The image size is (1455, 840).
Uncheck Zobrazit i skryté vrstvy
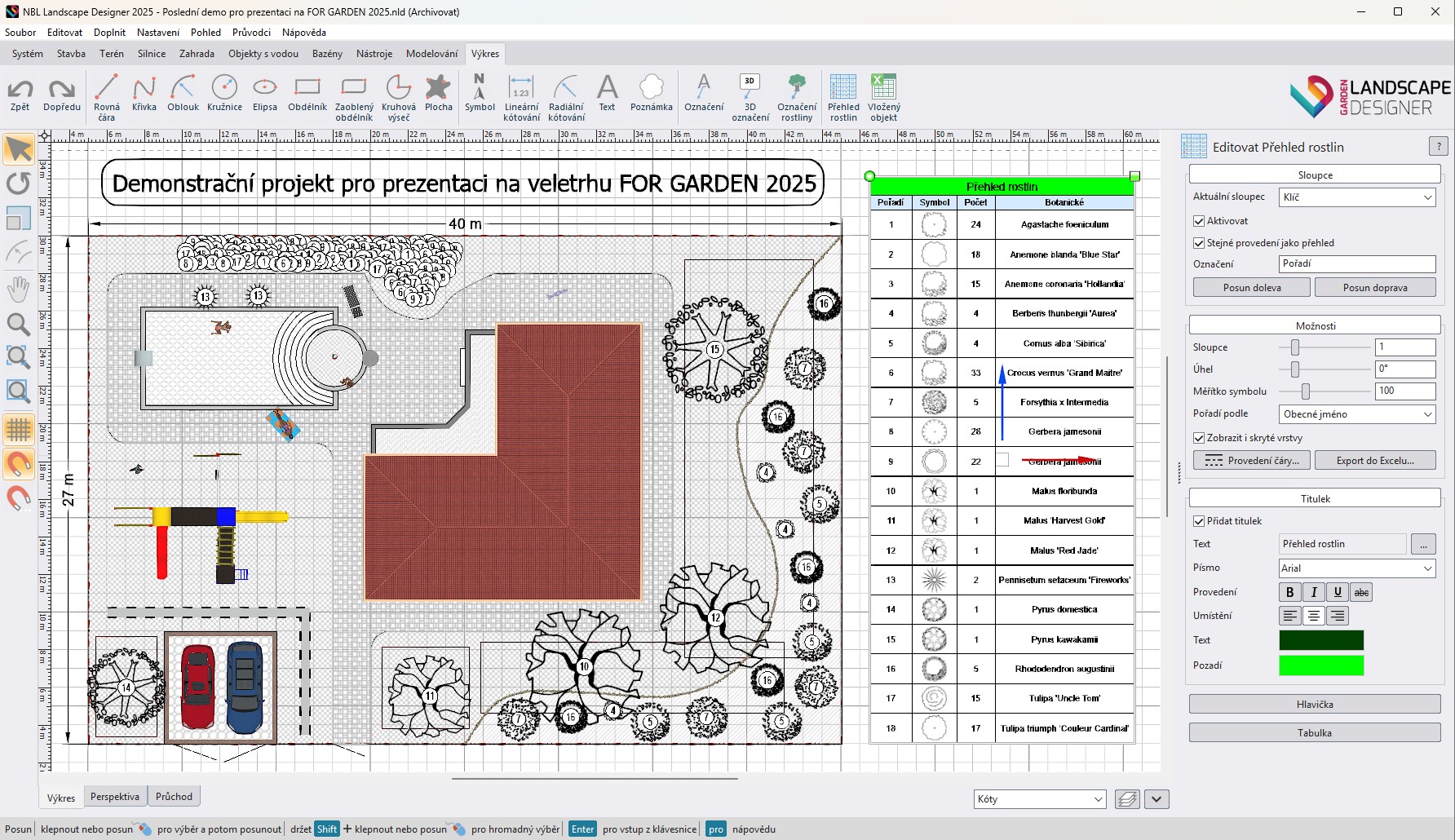click(x=1199, y=438)
